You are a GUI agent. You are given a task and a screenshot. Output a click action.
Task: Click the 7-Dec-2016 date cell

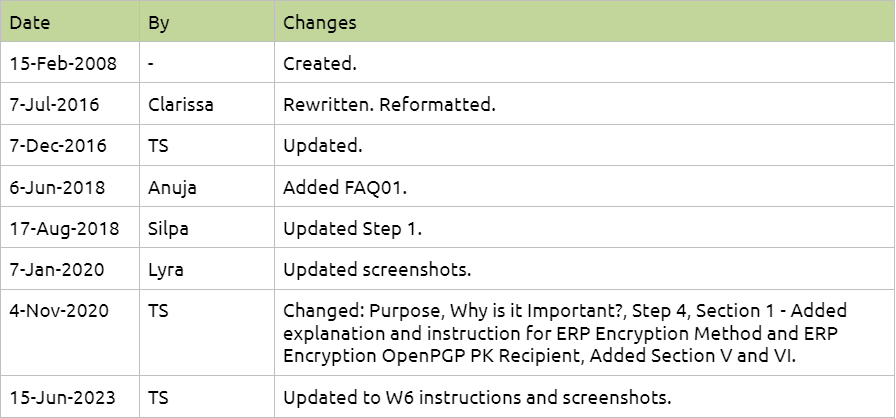tap(70, 145)
